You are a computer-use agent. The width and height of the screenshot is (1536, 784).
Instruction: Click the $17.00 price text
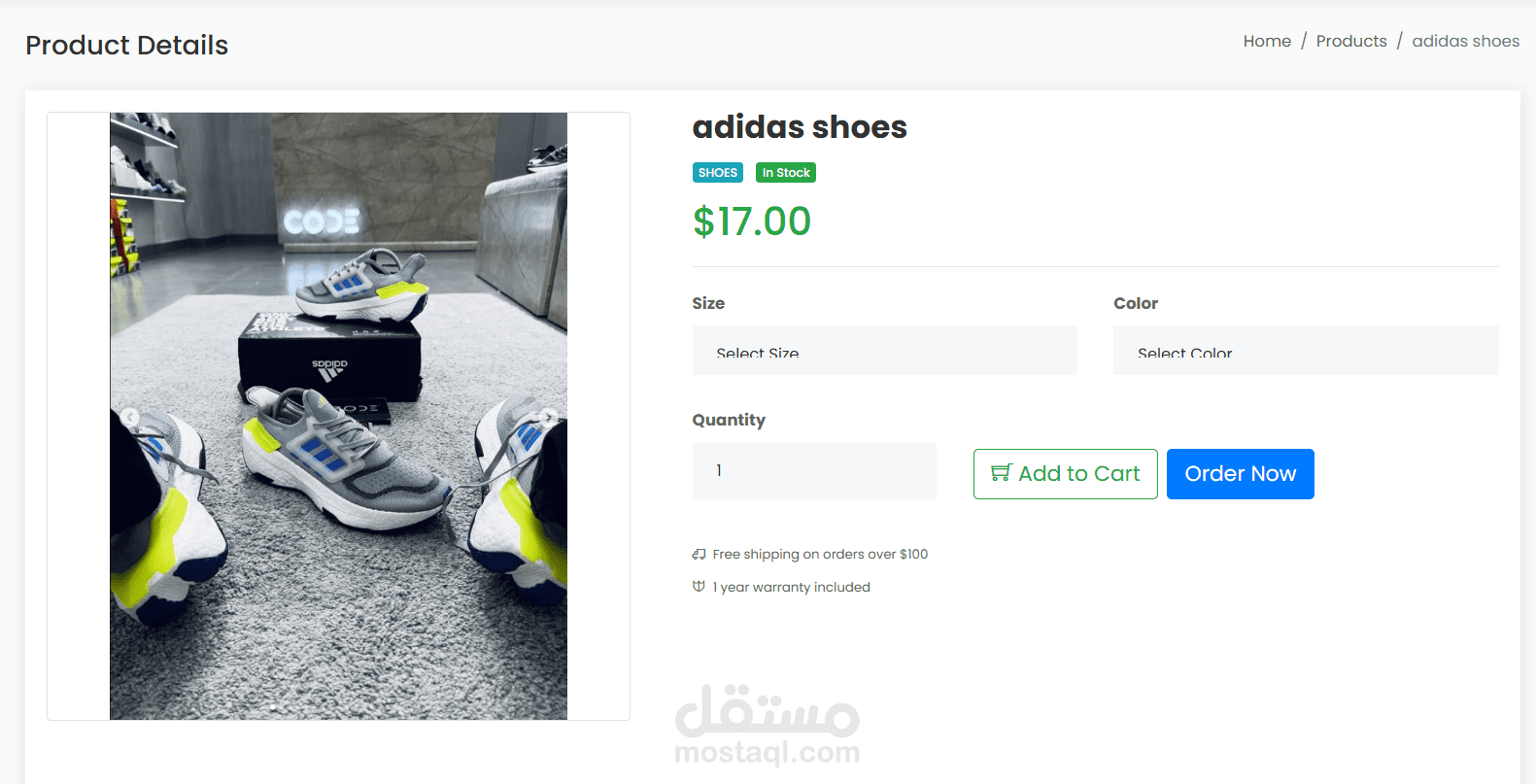[x=751, y=222]
